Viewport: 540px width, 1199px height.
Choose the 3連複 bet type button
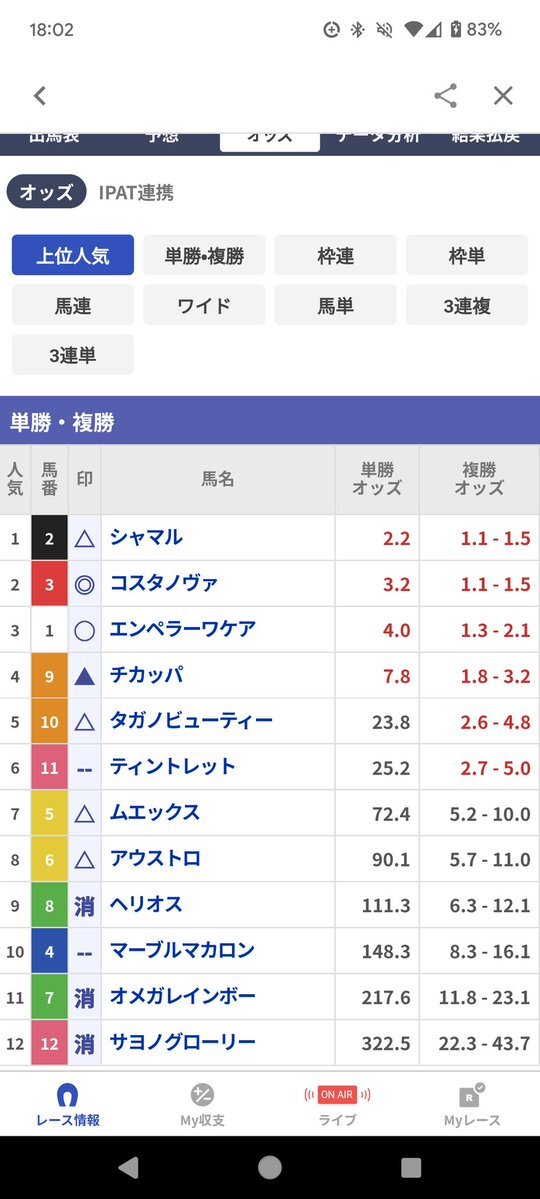tap(467, 305)
